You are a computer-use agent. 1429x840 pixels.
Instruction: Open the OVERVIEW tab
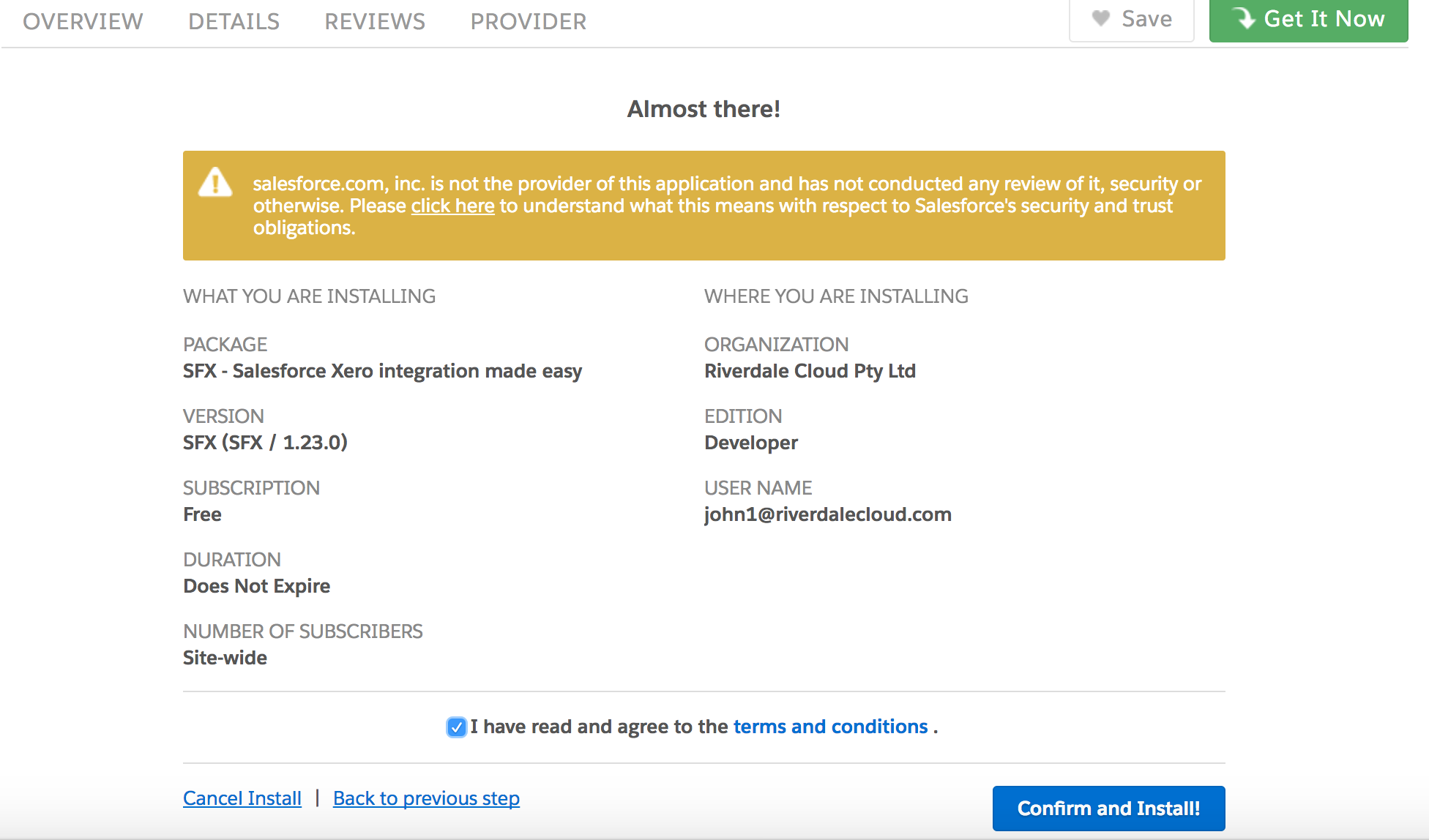tap(83, 21)
